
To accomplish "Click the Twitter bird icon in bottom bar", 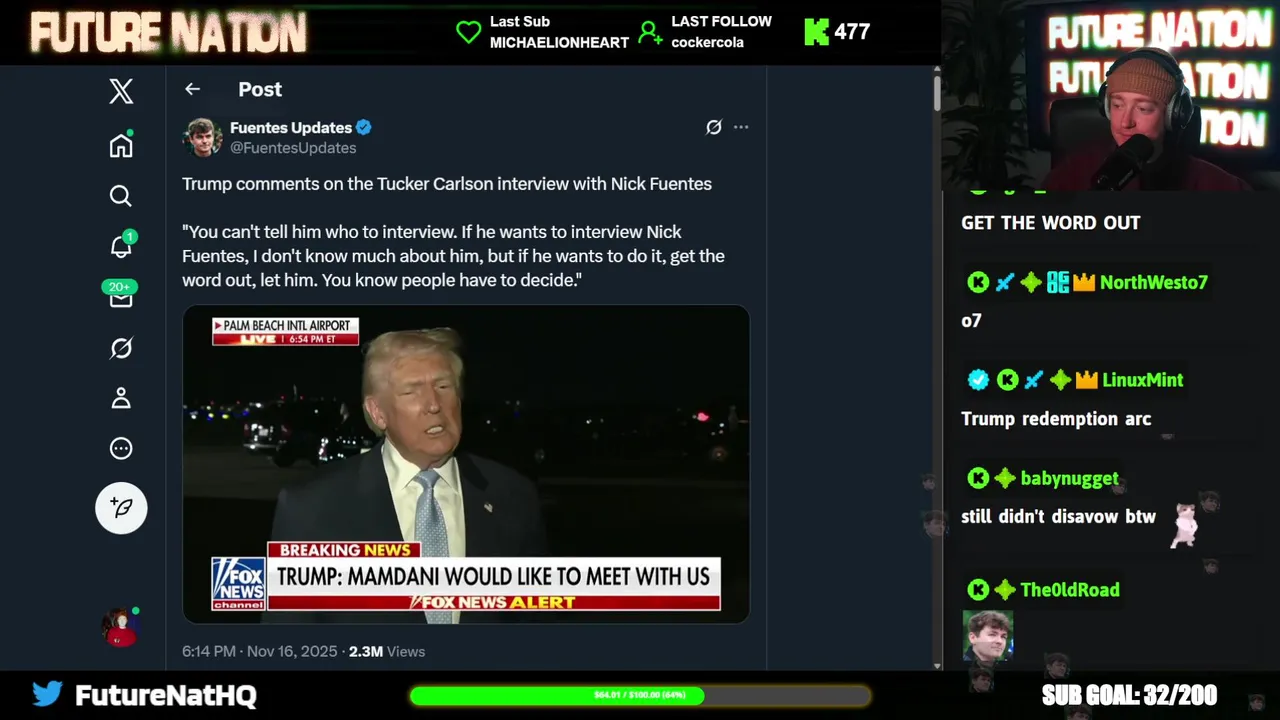I will (47, 694).
